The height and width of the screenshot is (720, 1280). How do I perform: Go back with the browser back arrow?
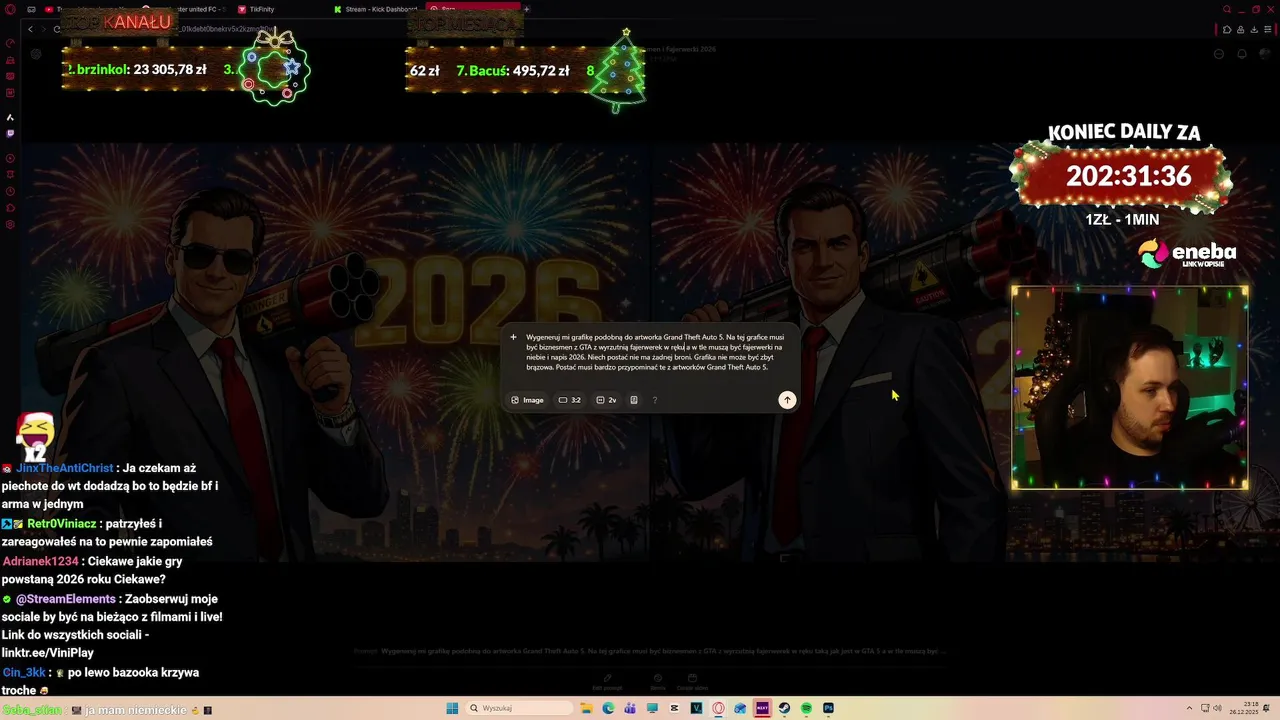coord(30,29)
